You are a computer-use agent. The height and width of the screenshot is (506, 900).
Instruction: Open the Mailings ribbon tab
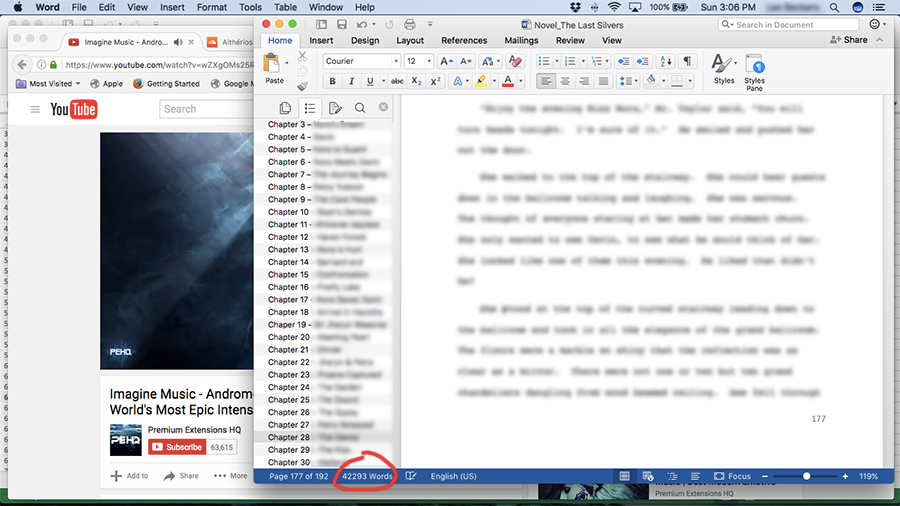(x=521, y=40)
